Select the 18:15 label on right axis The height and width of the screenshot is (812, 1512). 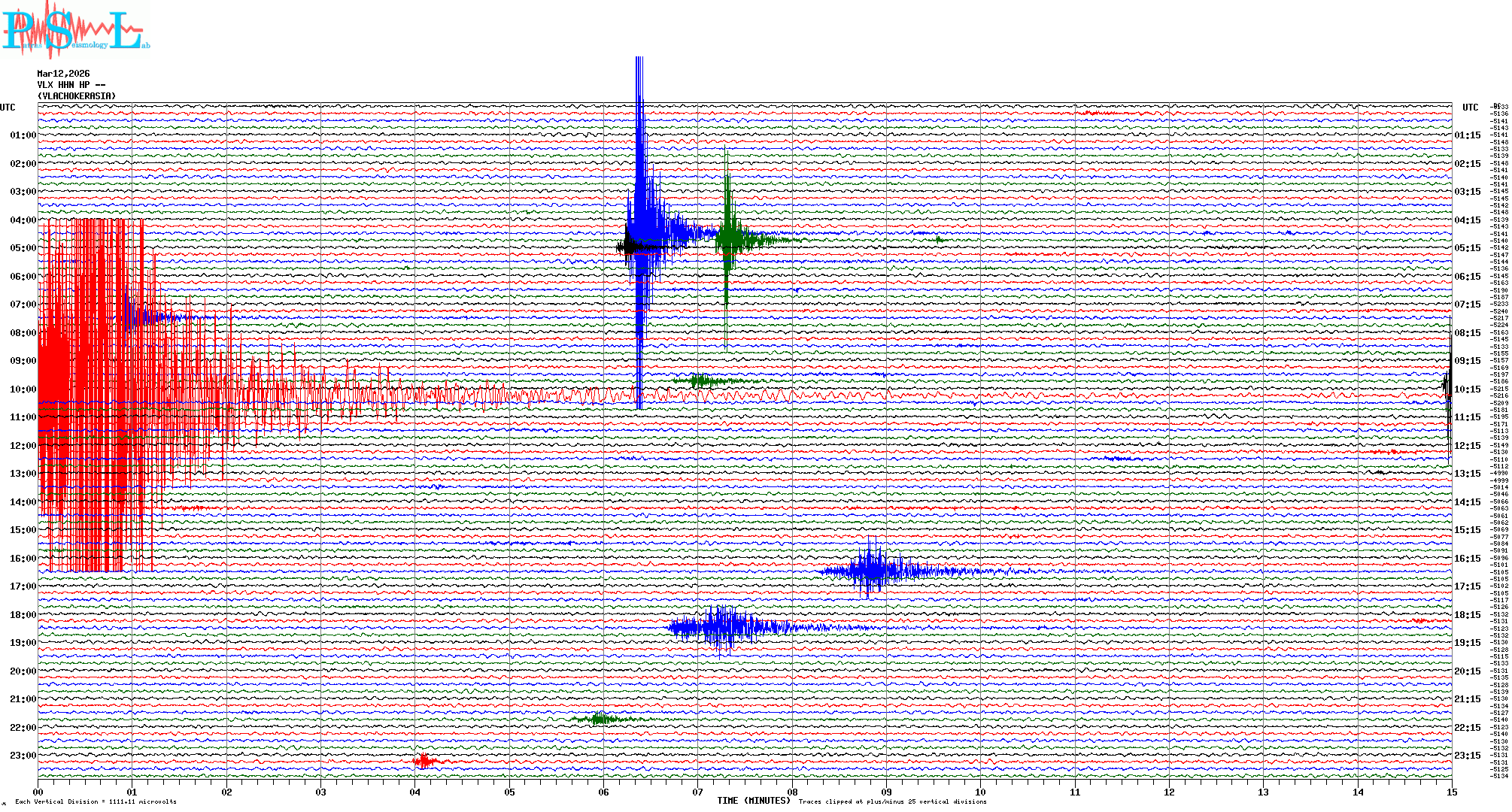pos(1467,615)
